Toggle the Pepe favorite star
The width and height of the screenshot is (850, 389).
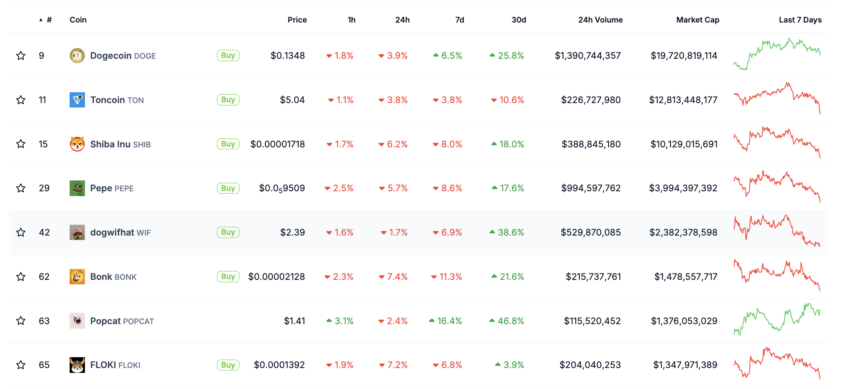click(x=21, y=188)
